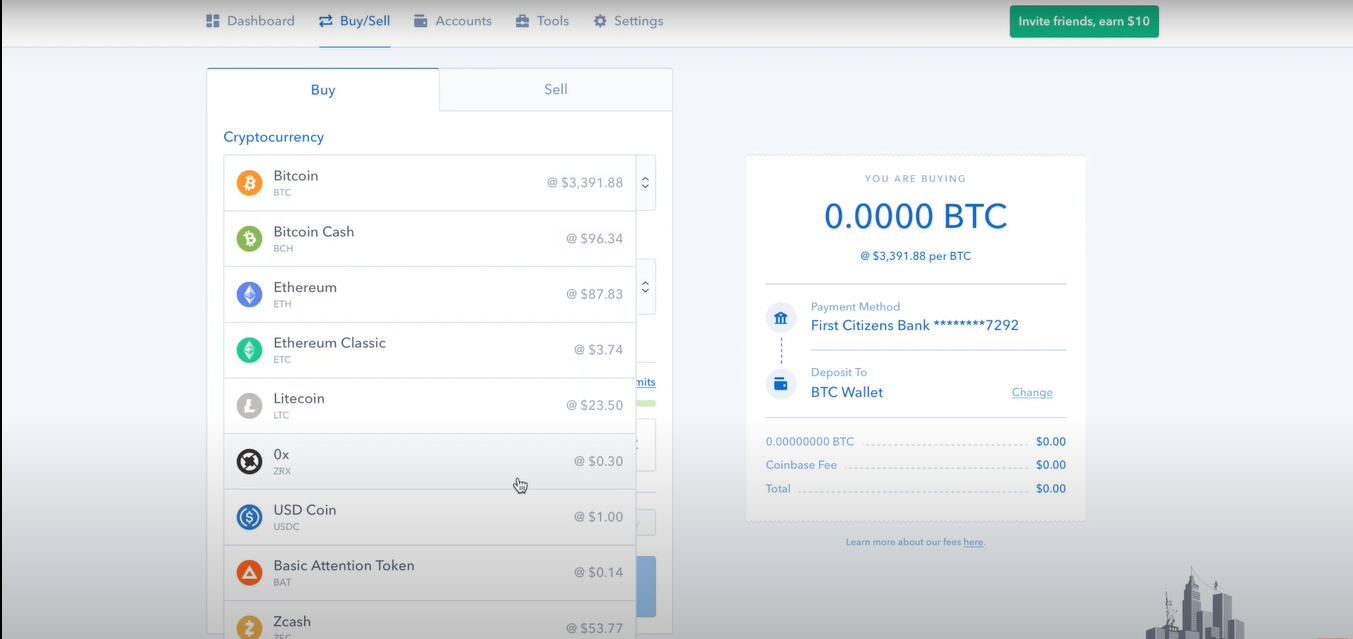Open the Dashboard page
The image size is (1353, 639).
tap(250, 20)
